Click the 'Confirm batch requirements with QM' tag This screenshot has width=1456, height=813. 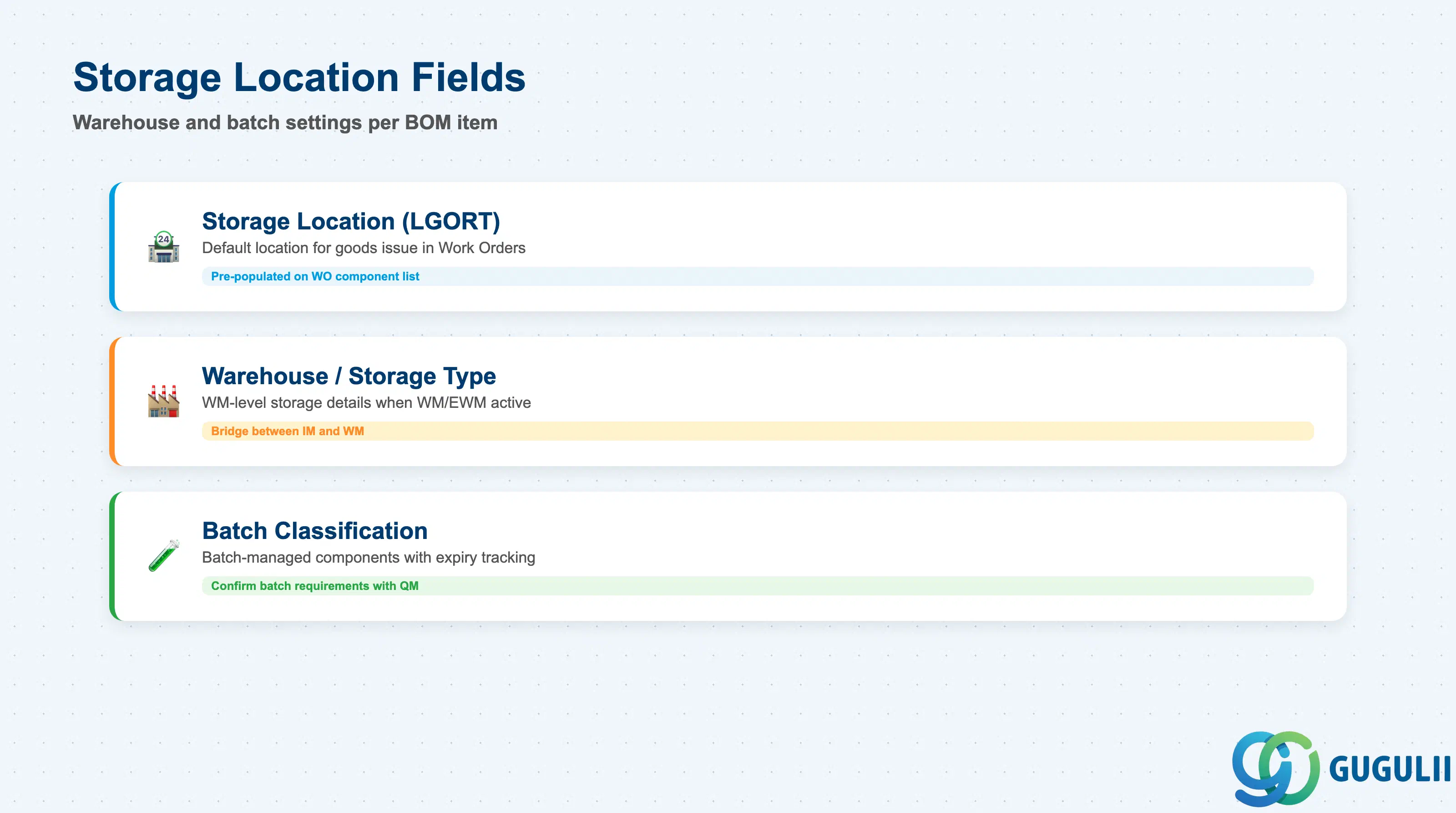[x=758, y=586]
